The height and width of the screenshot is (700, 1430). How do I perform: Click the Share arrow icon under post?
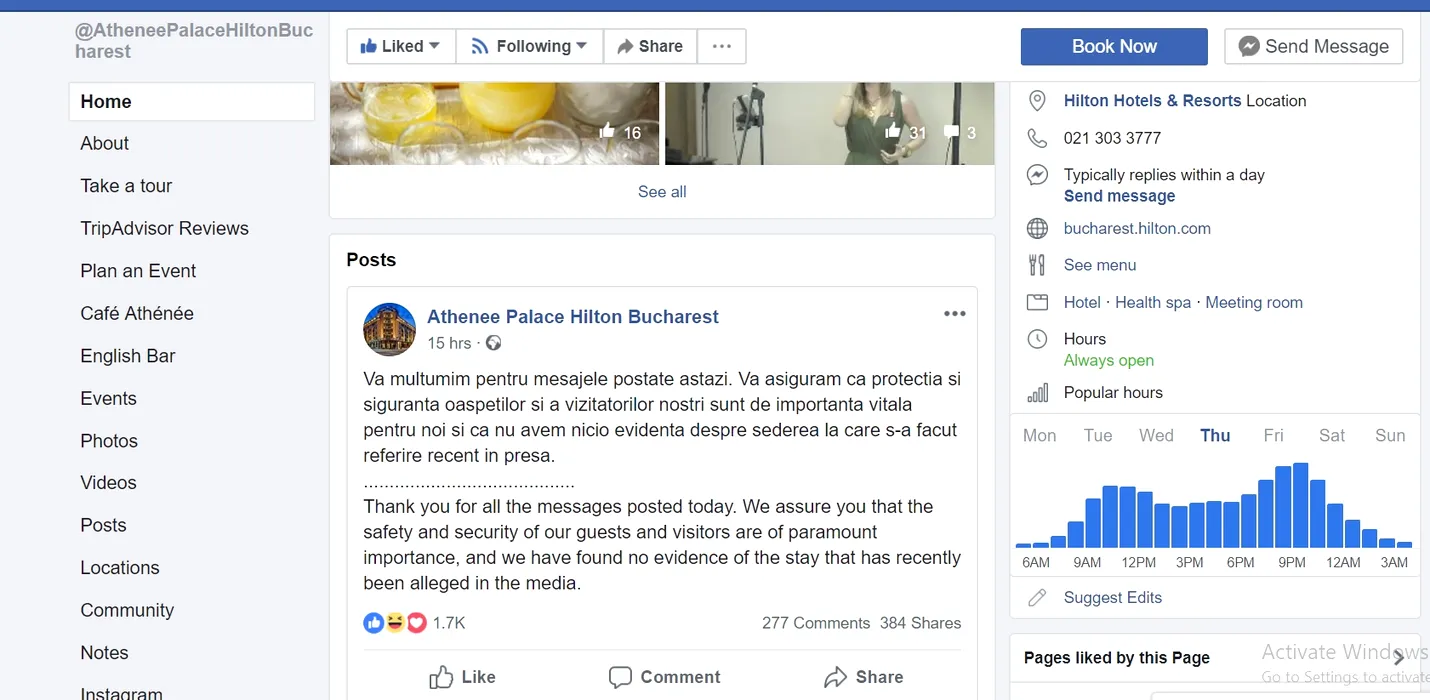[835, 677]
